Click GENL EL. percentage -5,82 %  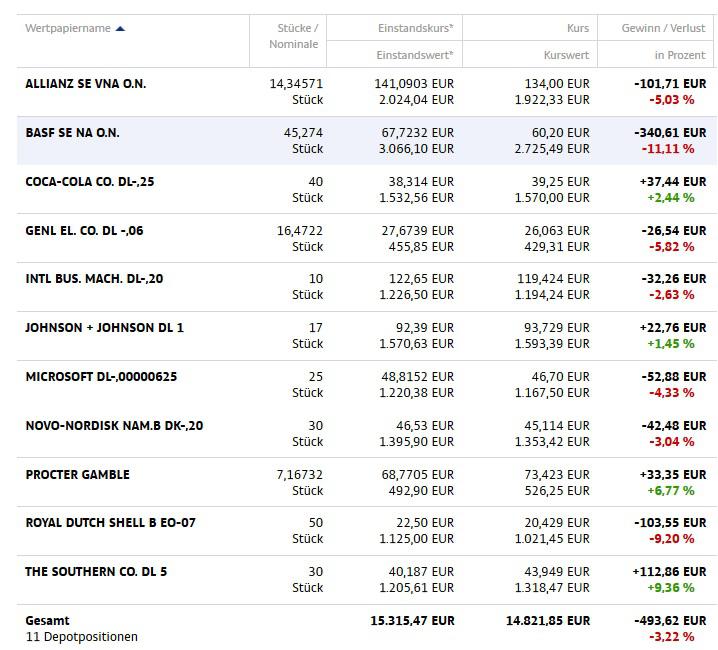pos(672,247)
